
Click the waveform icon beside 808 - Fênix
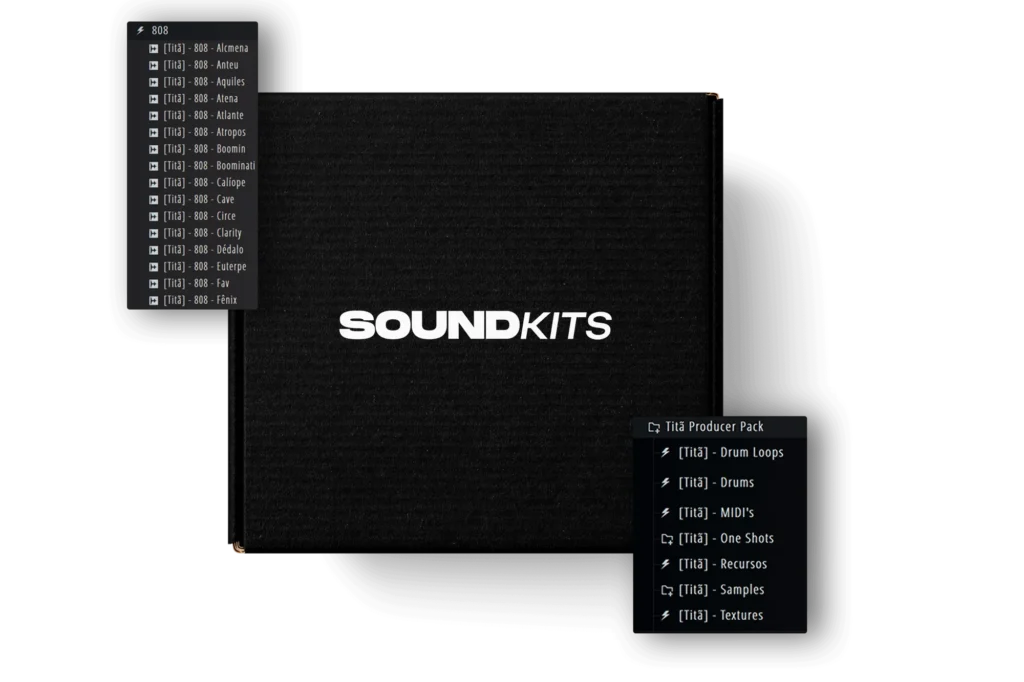pyautogui.click(x=154, y=300)
